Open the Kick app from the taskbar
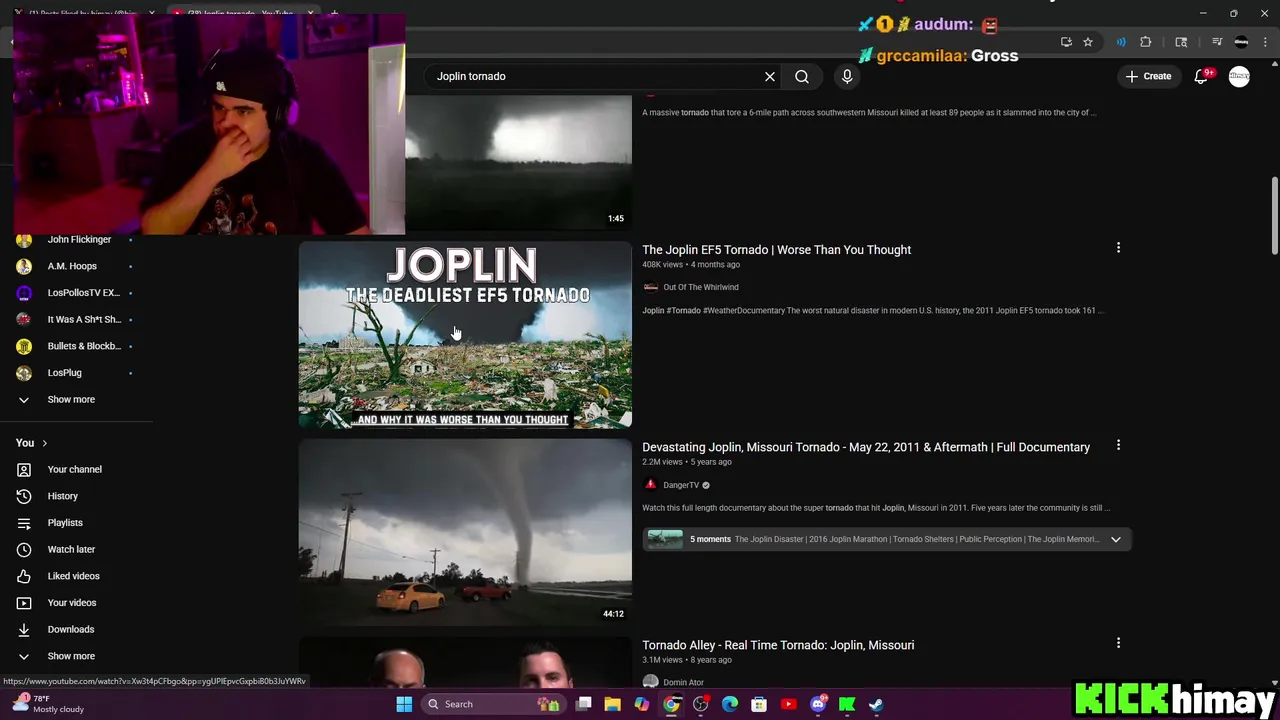This screenshot has width=1280, height=720. (847, 704)
